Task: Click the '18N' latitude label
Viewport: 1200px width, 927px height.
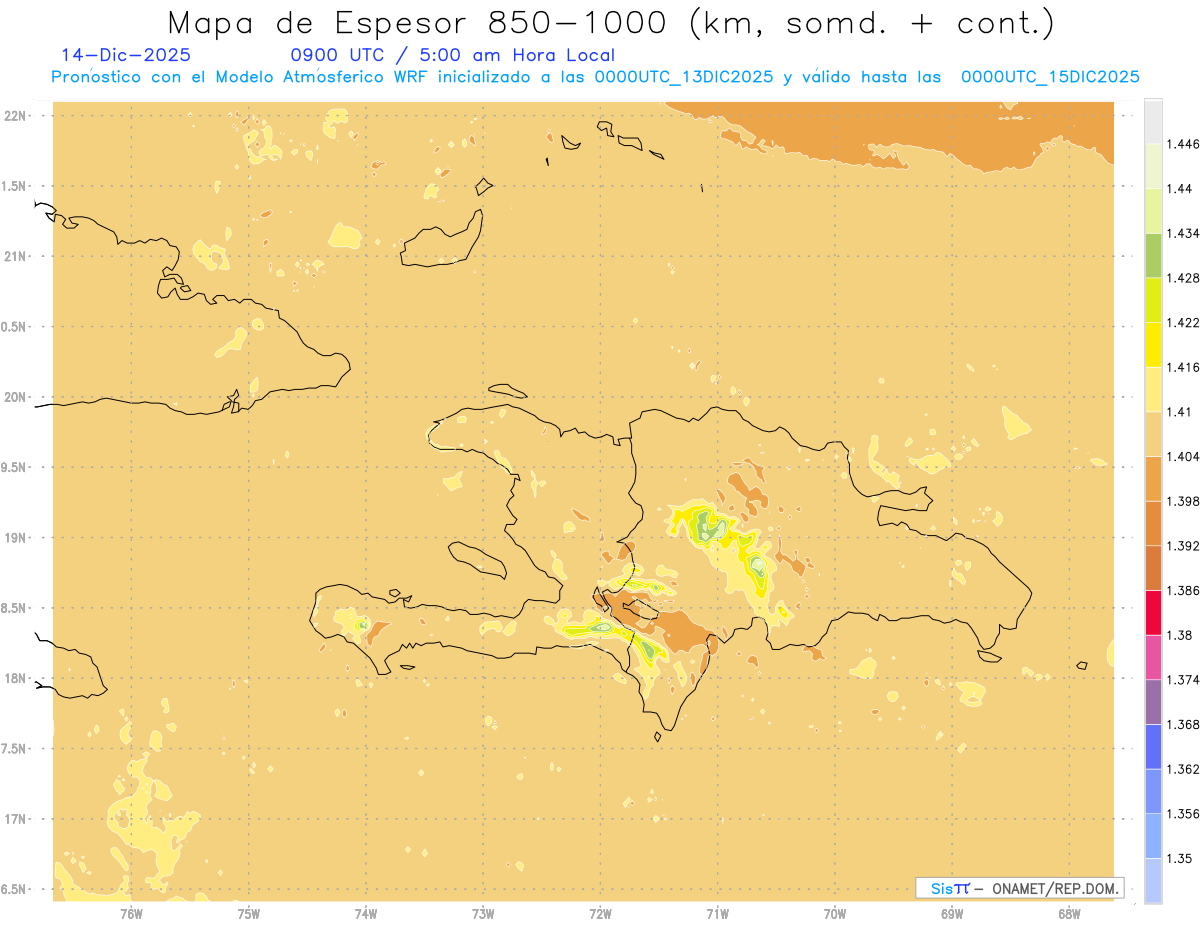Action: 16,678
